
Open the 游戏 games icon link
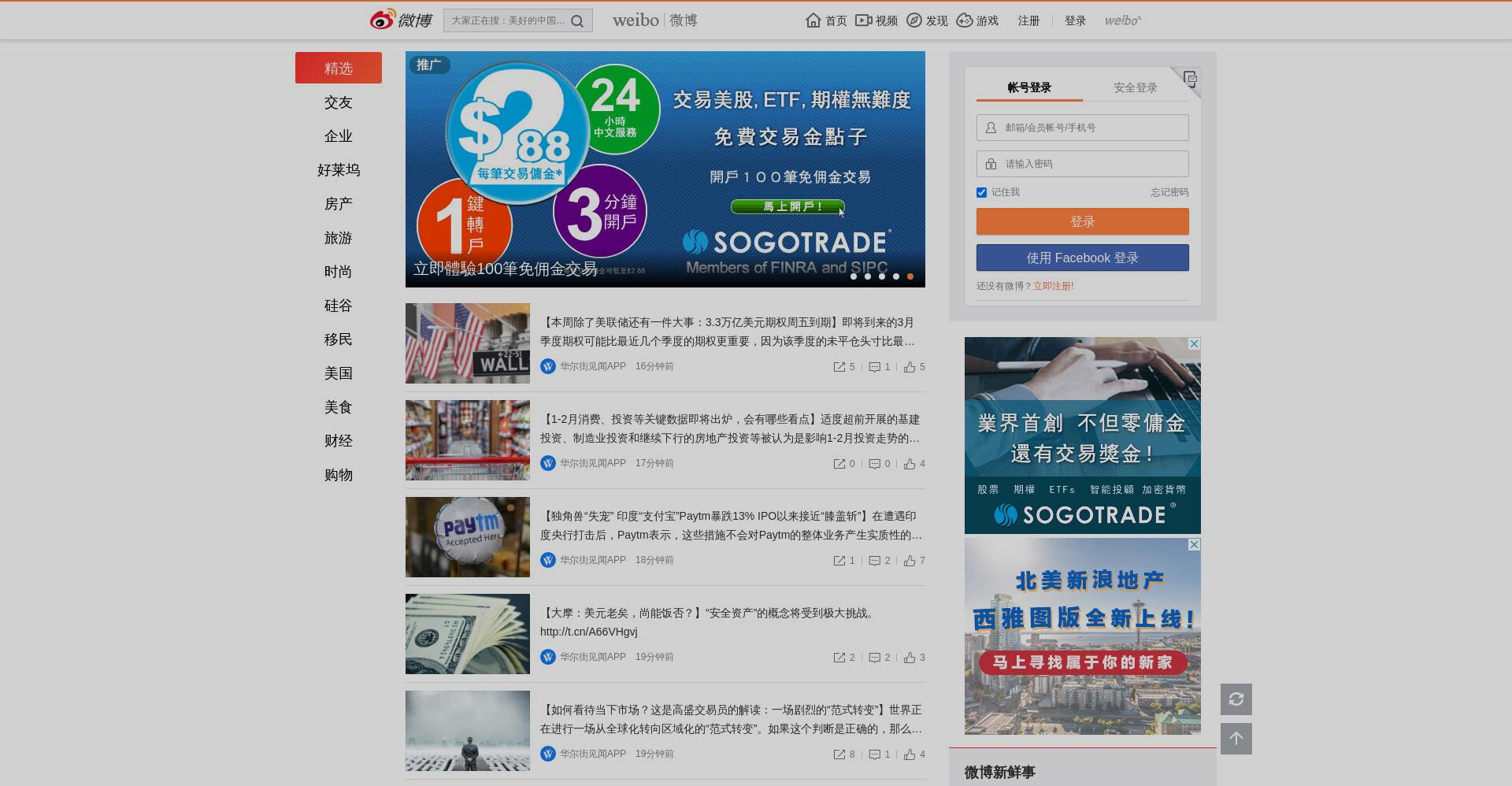965,20
